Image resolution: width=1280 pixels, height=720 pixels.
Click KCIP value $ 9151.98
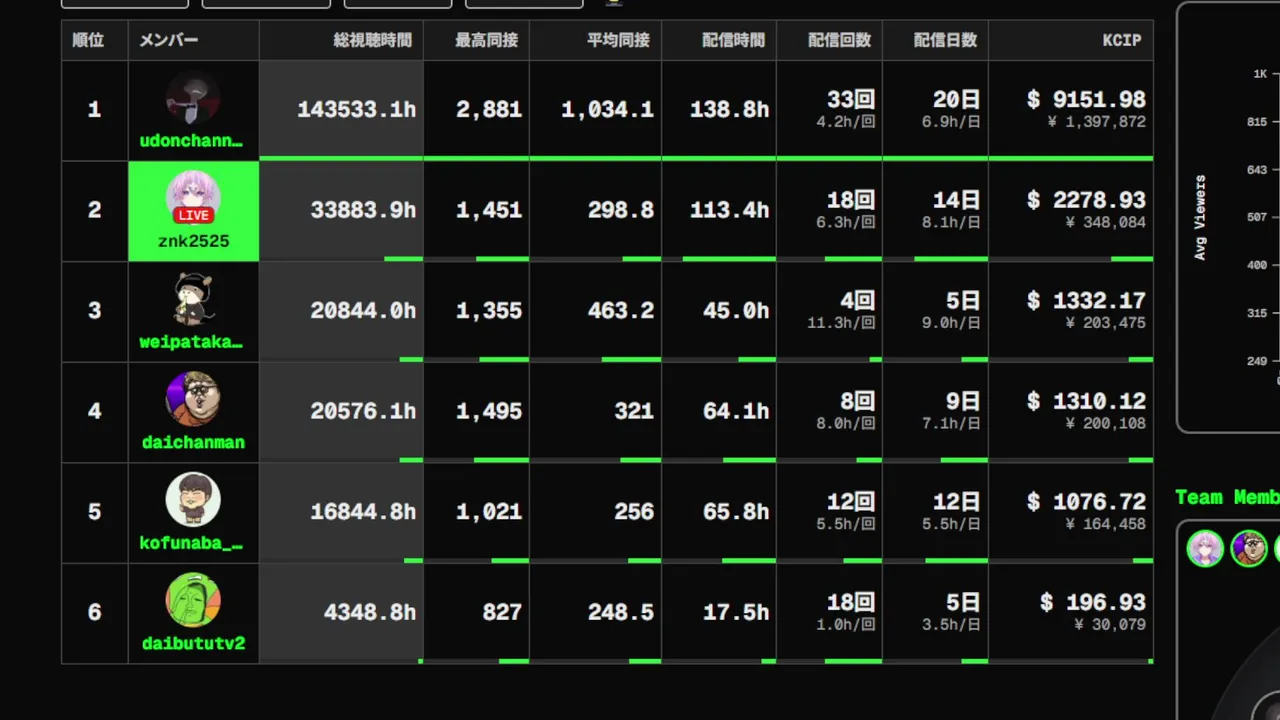tap(1086, 100)
